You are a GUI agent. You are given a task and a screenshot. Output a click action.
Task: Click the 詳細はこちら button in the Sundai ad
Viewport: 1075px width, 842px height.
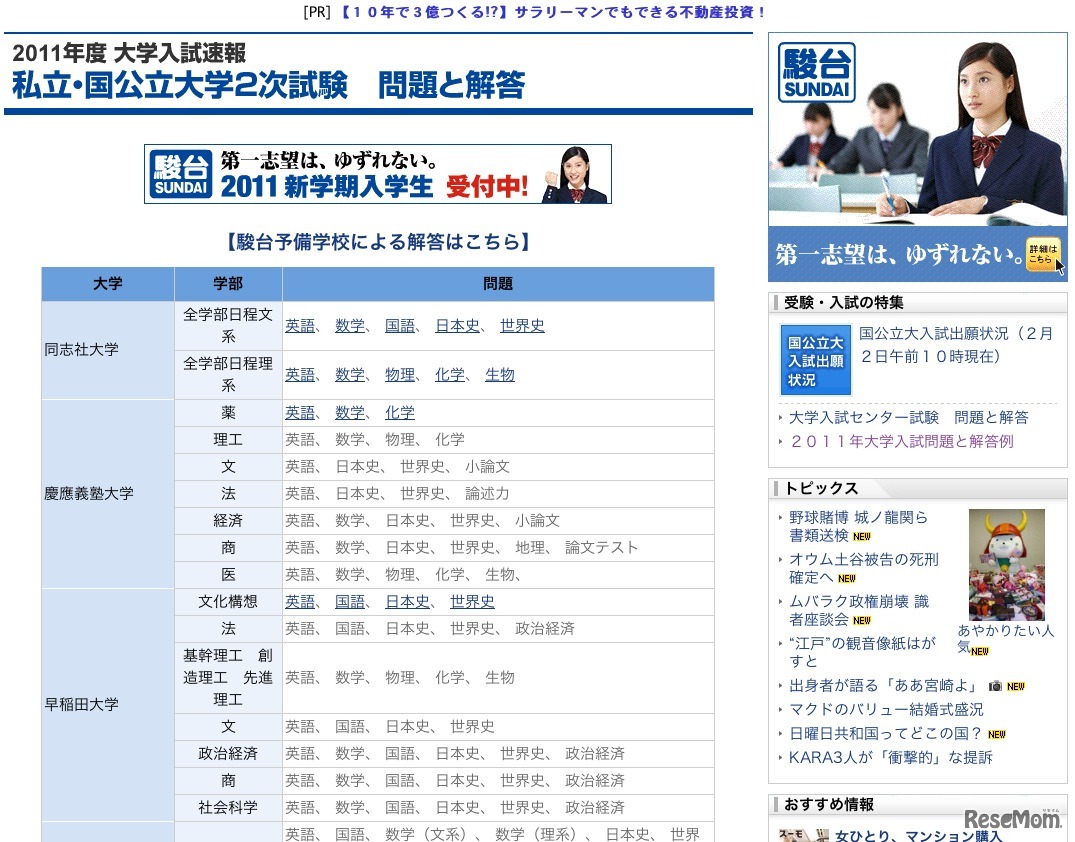point(1043,255)
